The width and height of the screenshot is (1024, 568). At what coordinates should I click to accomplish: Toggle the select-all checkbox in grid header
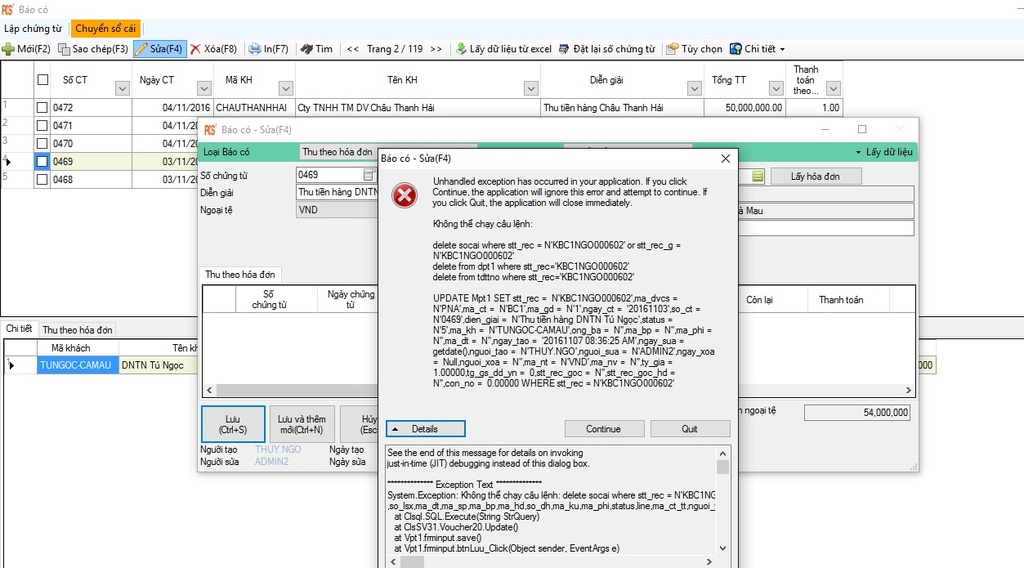[x=43, y=80]
